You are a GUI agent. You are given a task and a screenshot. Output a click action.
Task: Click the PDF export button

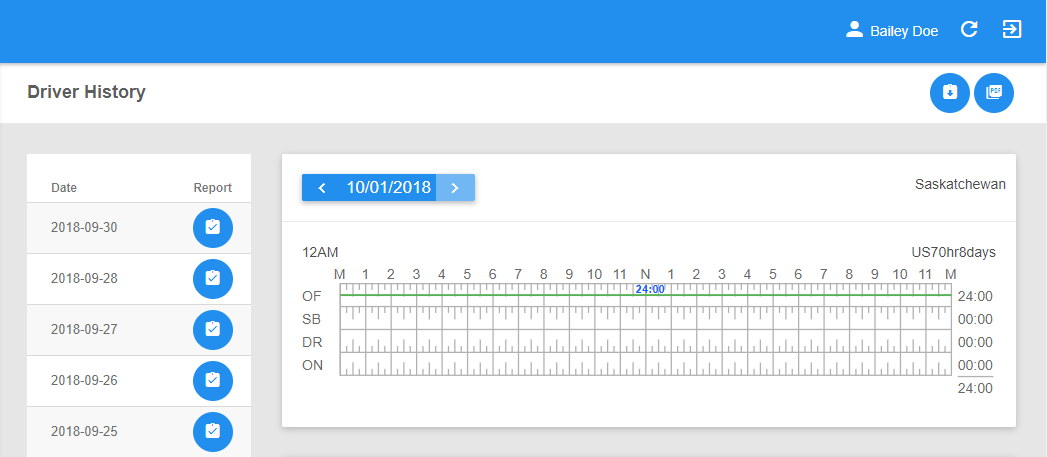click(994, 93)
